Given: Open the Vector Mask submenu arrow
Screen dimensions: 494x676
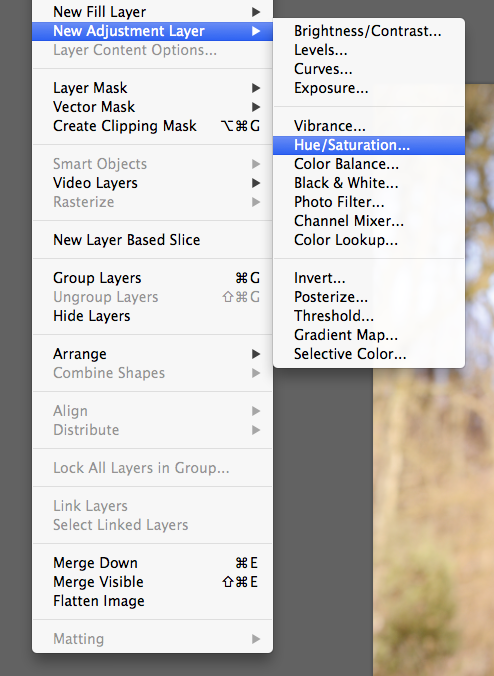Looking at the screenshot, I should [x=256, y=107].
